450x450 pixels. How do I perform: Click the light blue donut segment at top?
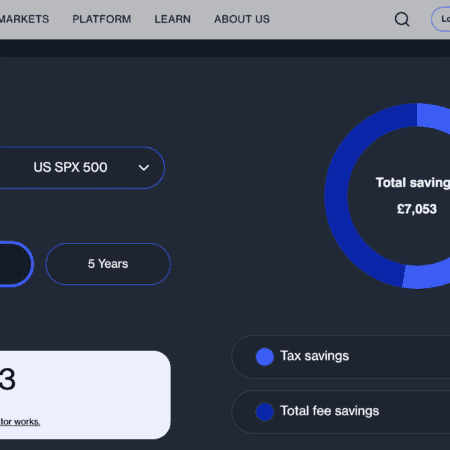coord(433,117)
